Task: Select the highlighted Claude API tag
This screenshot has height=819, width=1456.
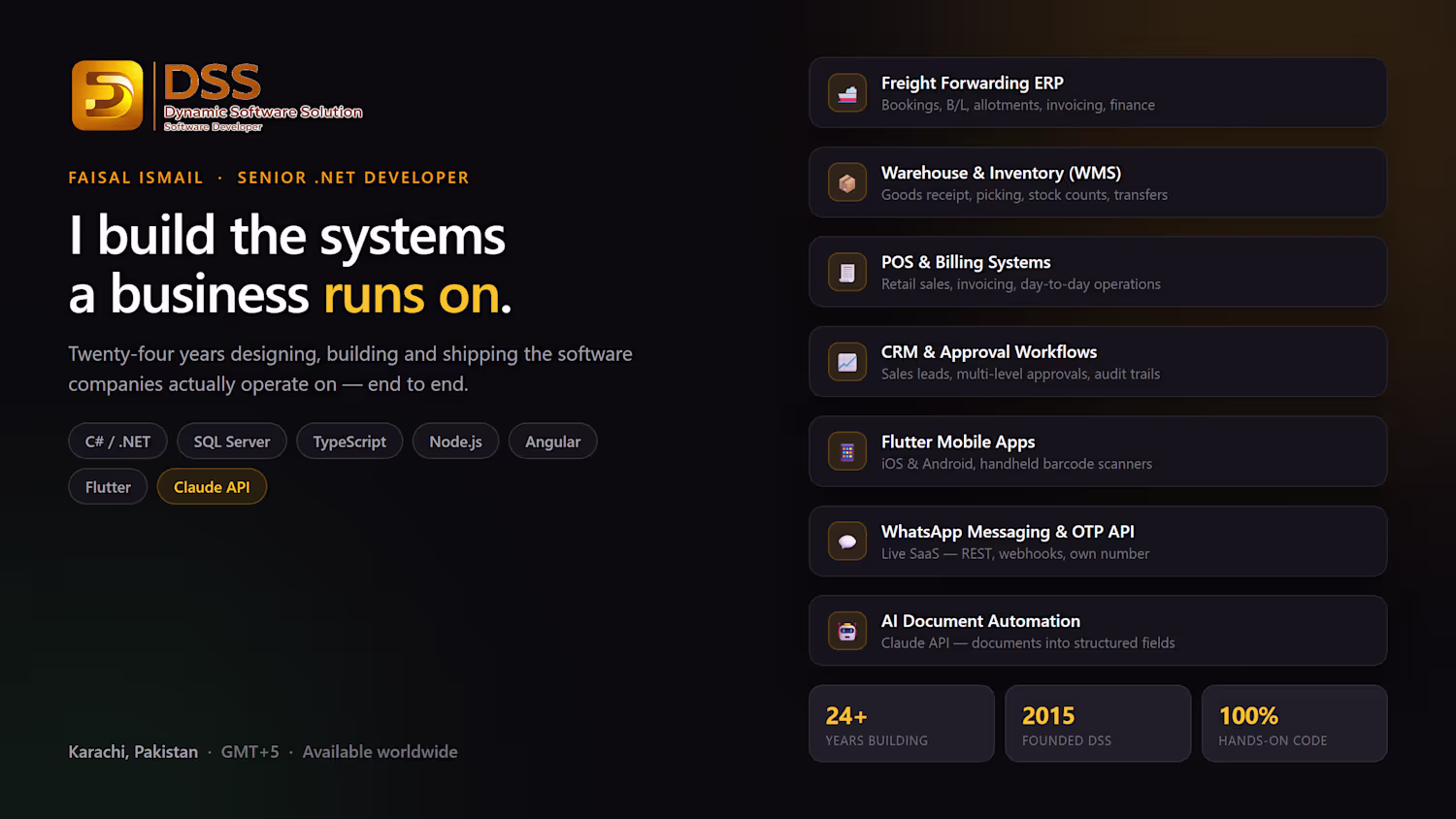Action: tap(212, 487)
